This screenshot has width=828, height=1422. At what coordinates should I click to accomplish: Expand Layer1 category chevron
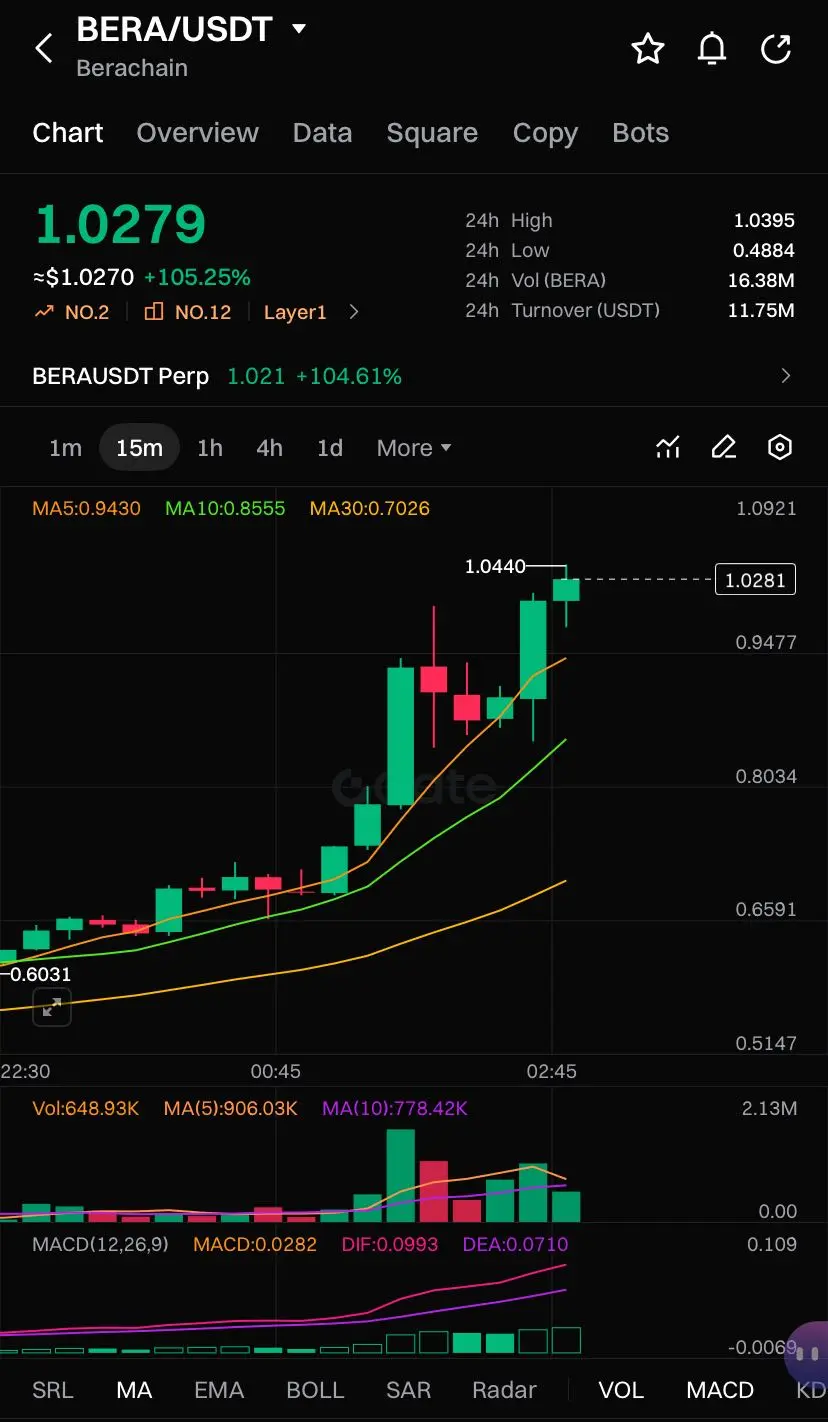click(x=354, y=312)
